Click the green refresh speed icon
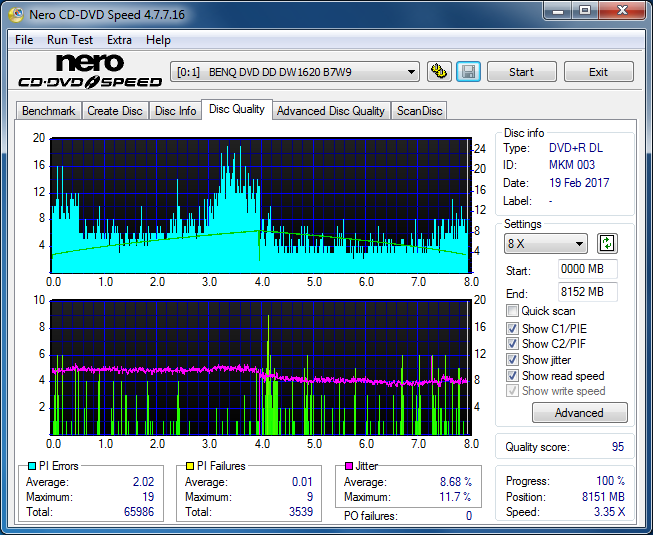Image resolution: width=653 pixels, height=535 pixels. point(607,243)
